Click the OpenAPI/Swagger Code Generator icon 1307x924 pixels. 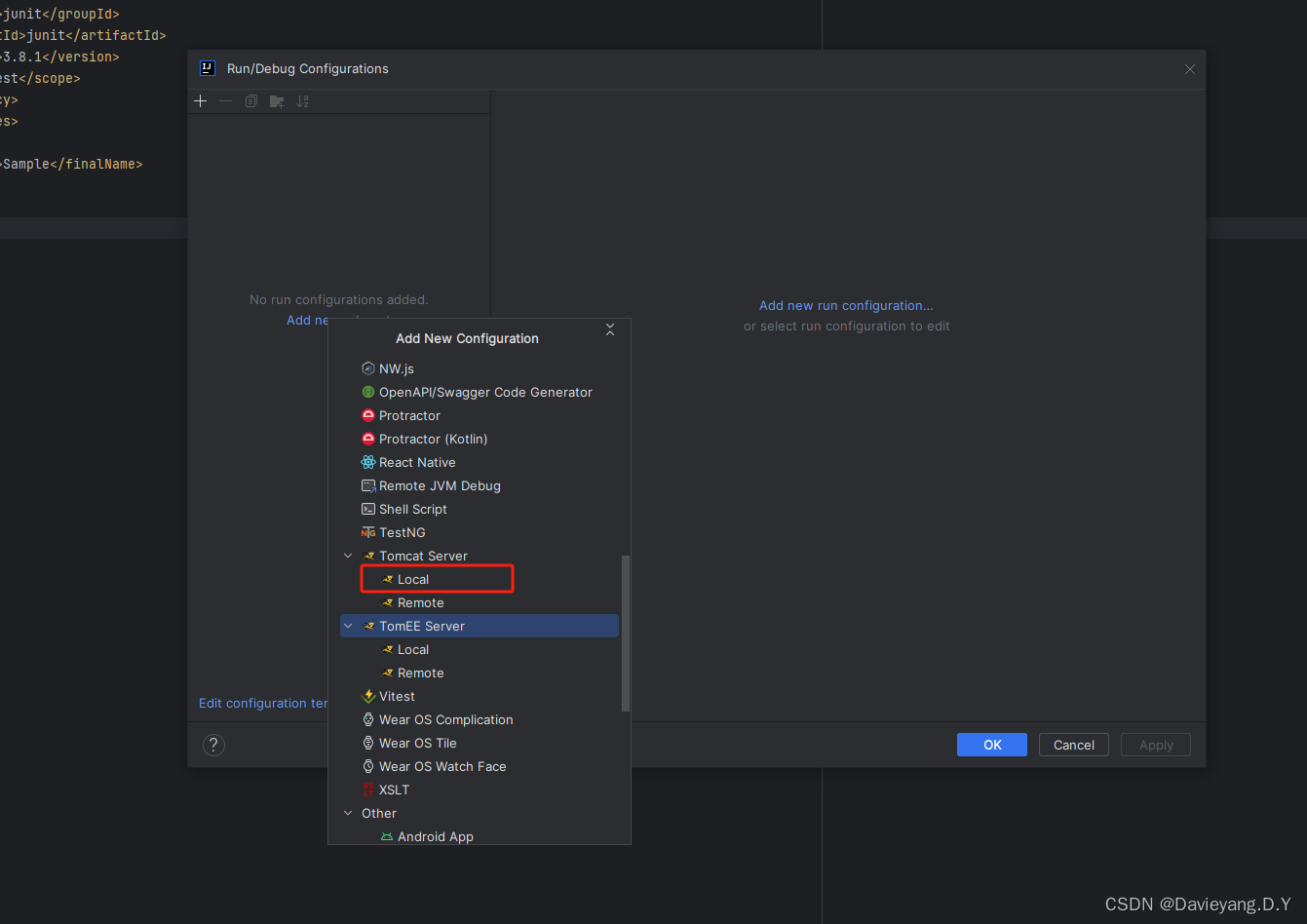pyautogui.click(x=368, y=392)
